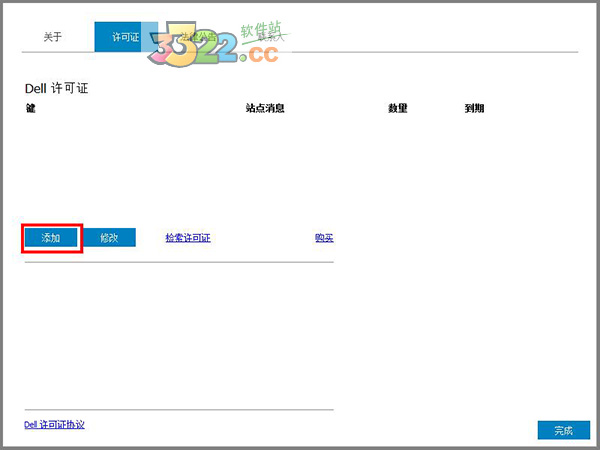Click the Dell 许可证 heading
The image size is (600, 450).
coord(57,88)
